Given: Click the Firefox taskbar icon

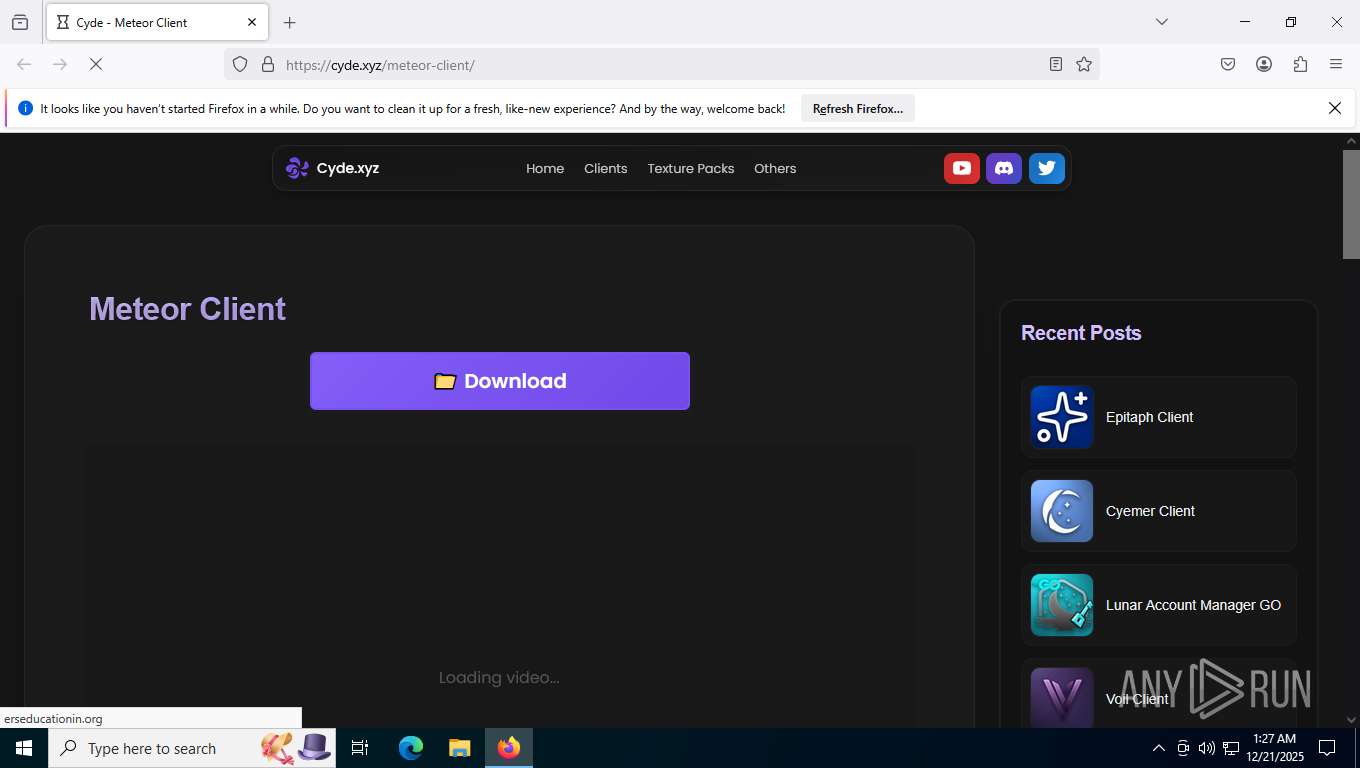Looking at the screenshot, I should click(x=509, y=748).
